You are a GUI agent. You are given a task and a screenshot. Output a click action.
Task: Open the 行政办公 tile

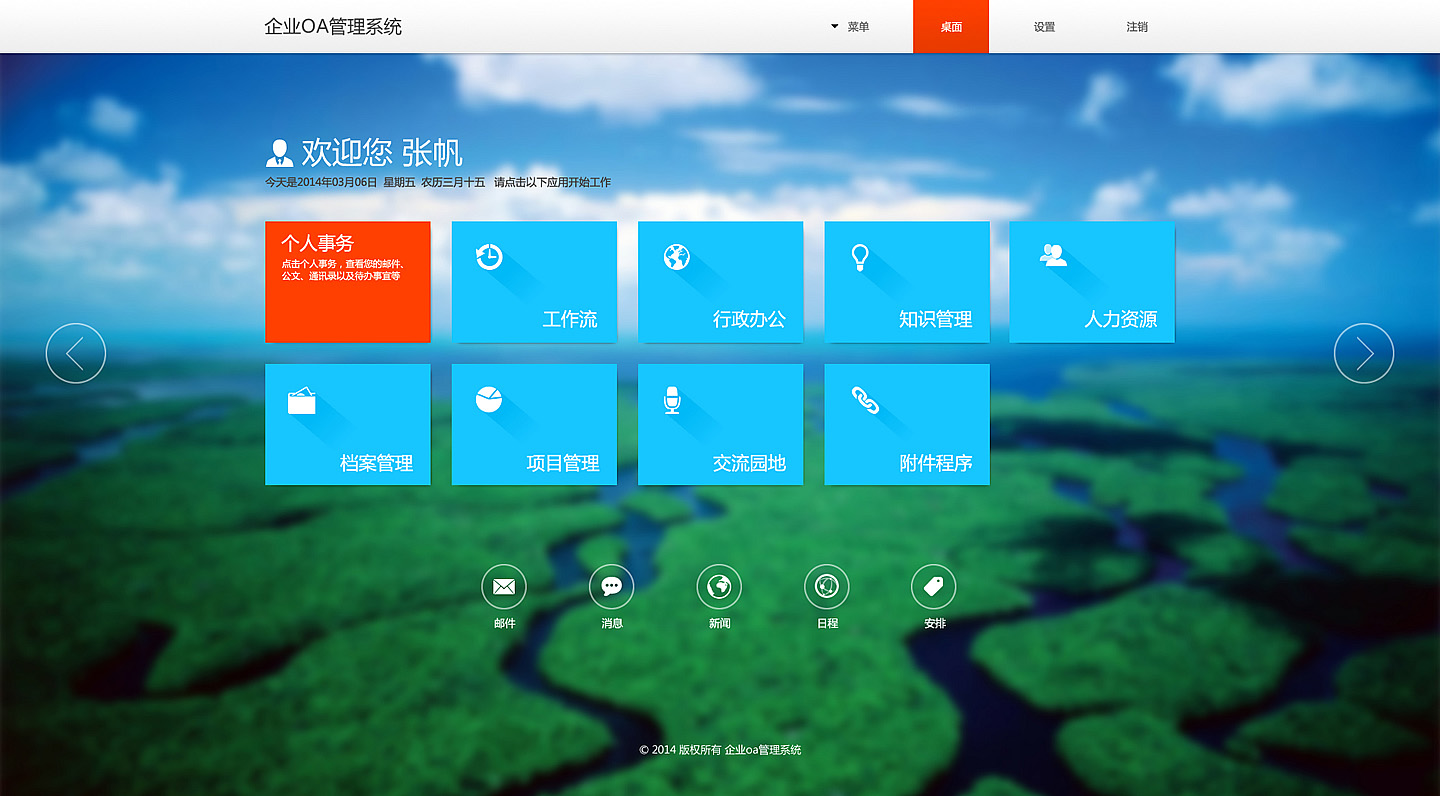click(x=720, y=282)
